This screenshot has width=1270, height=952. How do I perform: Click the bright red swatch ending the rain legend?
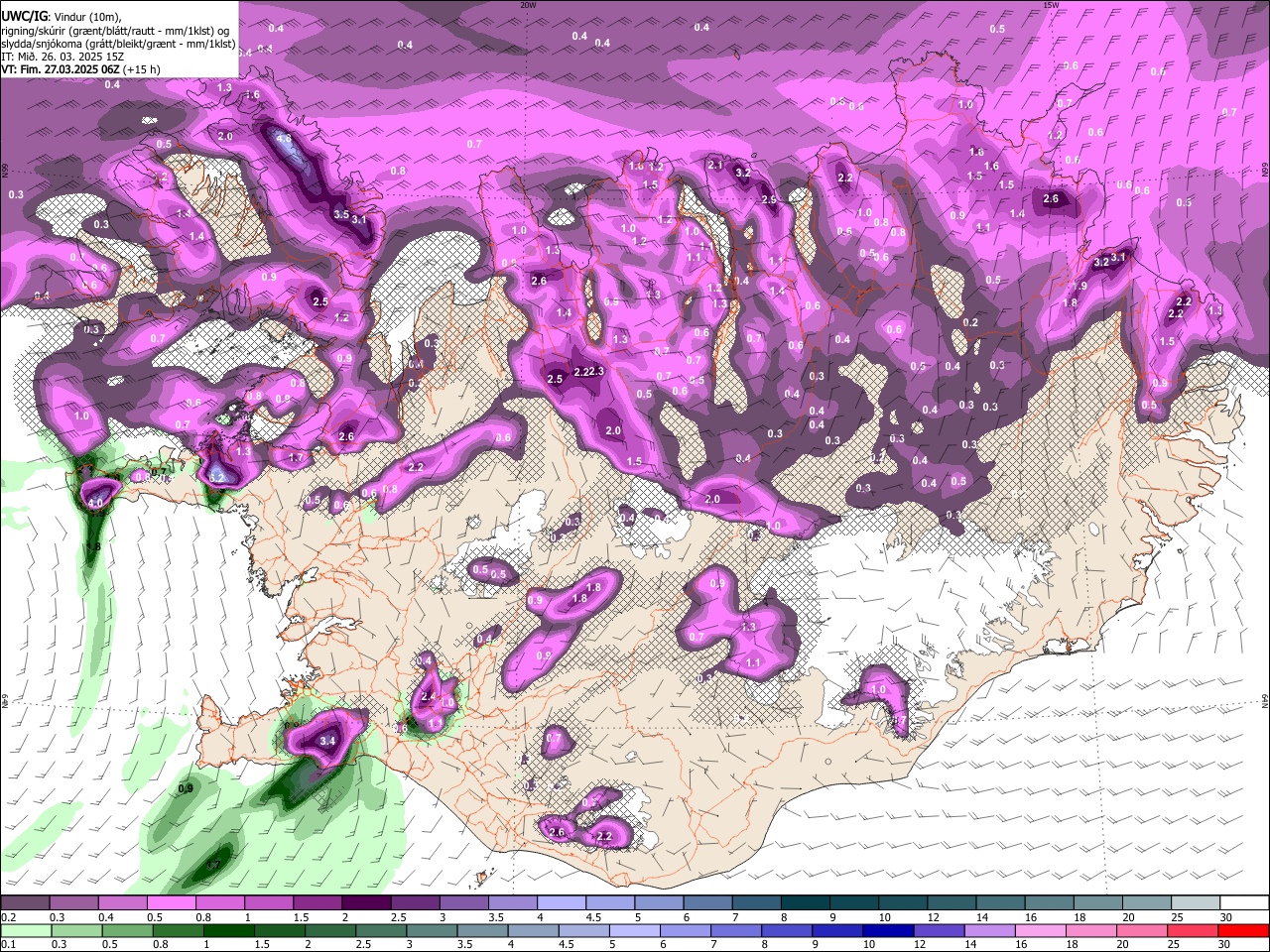tap(1244, 931)
